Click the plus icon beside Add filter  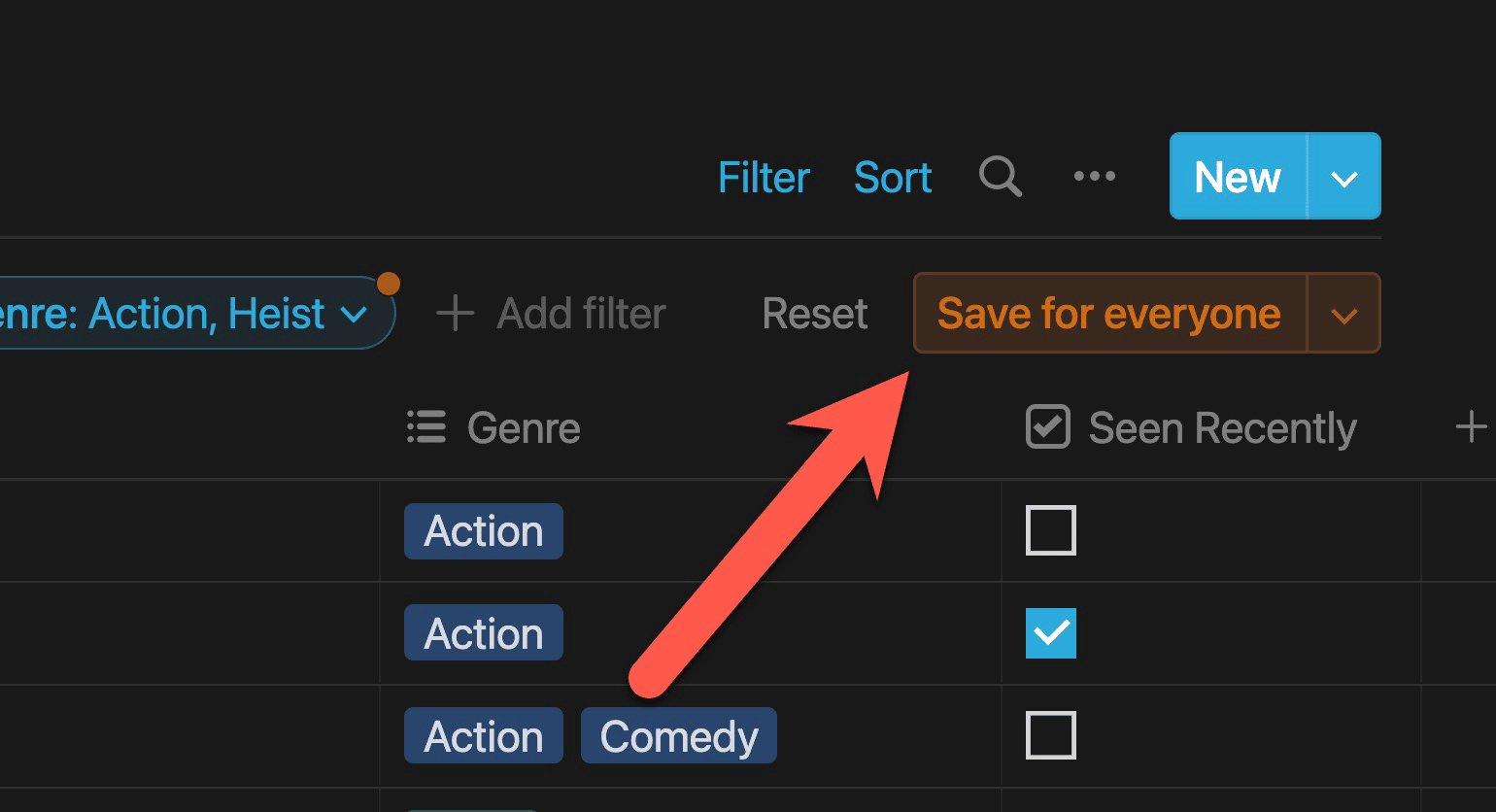point(455,314)
